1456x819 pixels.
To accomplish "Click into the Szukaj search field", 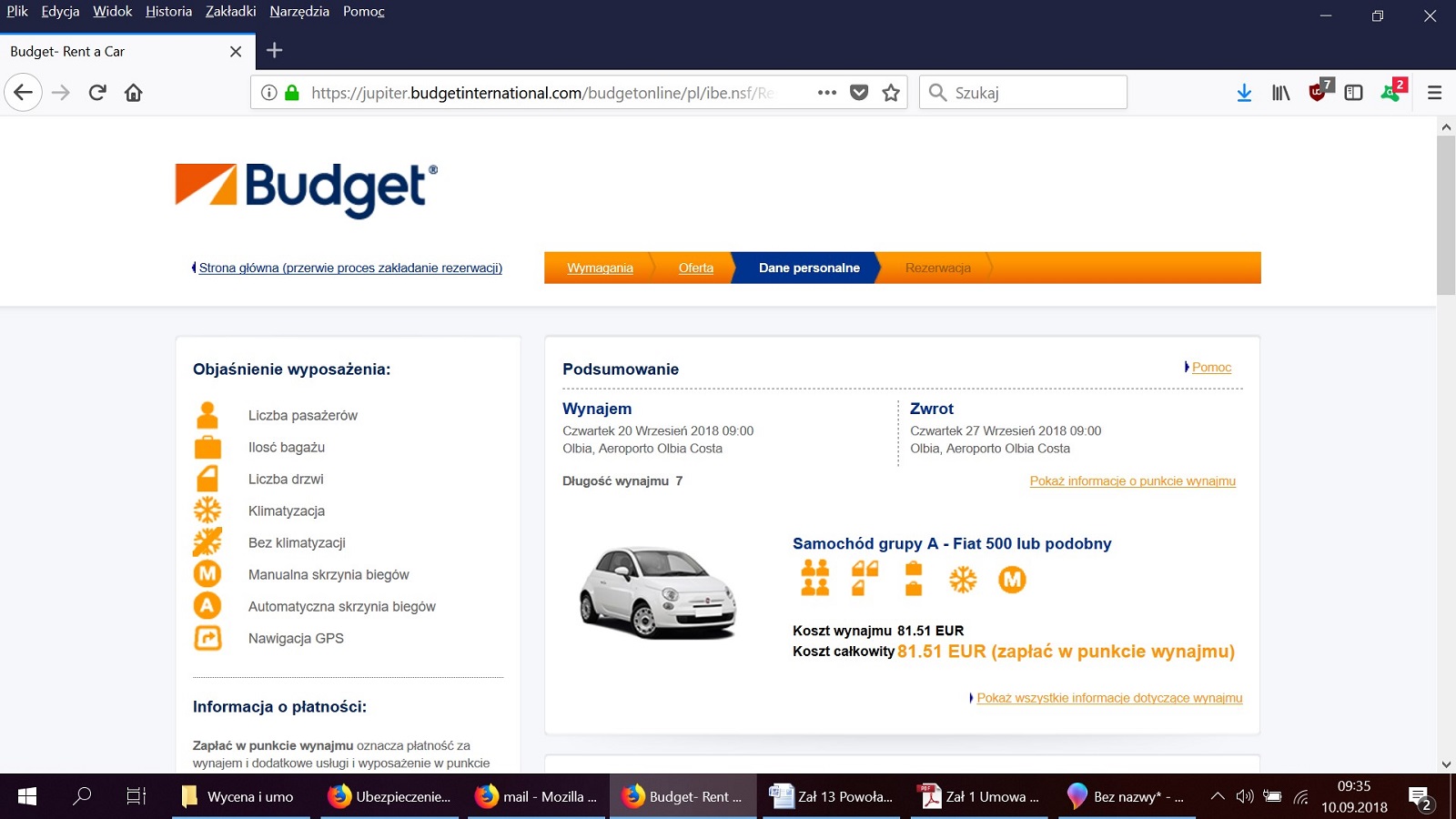I will tap(1024, 93).
